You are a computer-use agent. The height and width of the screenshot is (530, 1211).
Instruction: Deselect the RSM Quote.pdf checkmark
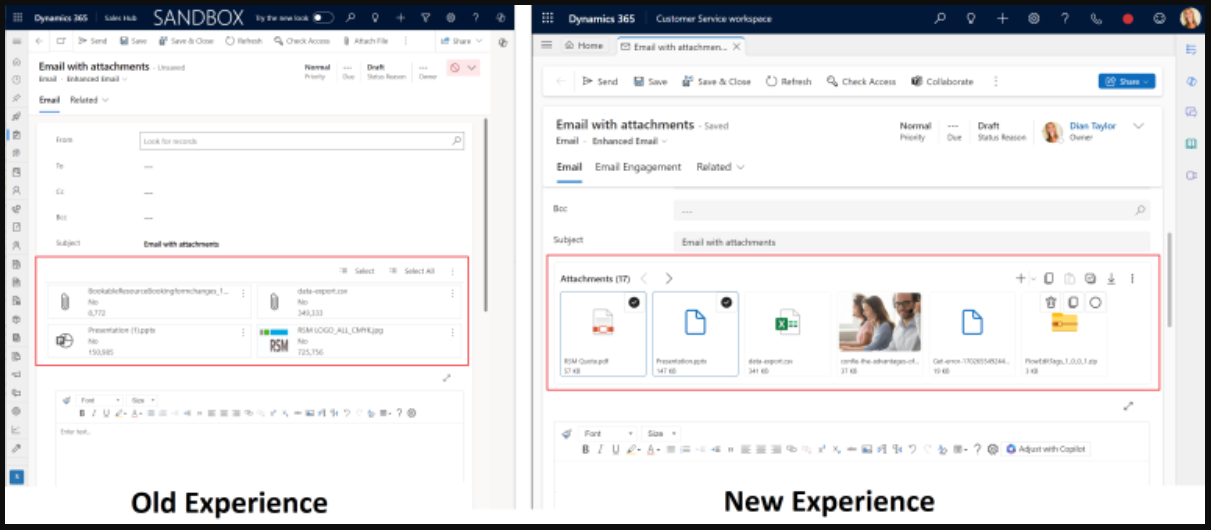pos(634,302)
